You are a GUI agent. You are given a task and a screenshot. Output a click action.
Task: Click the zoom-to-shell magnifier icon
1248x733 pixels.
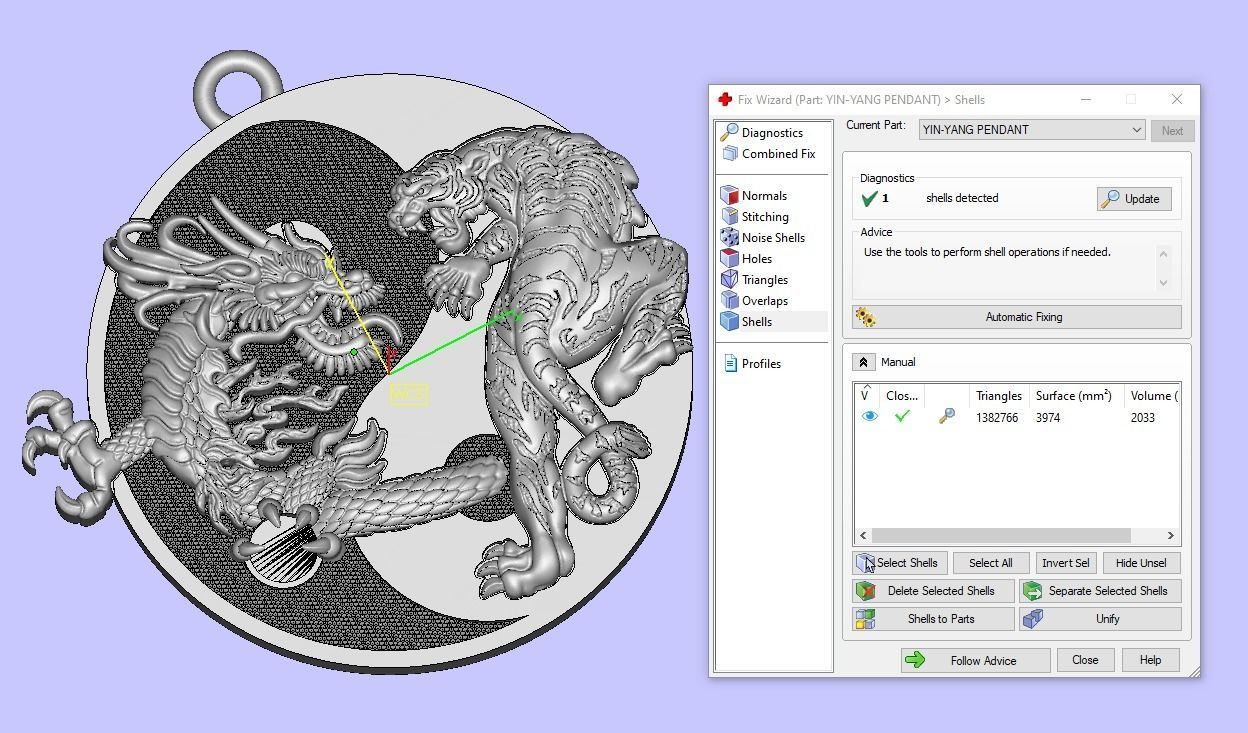tap(946, 417)
